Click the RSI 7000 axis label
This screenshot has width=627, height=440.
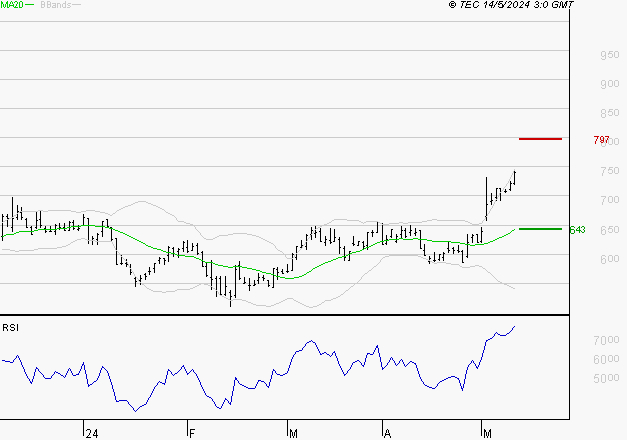pyautogui.click(x=607, y=340)
